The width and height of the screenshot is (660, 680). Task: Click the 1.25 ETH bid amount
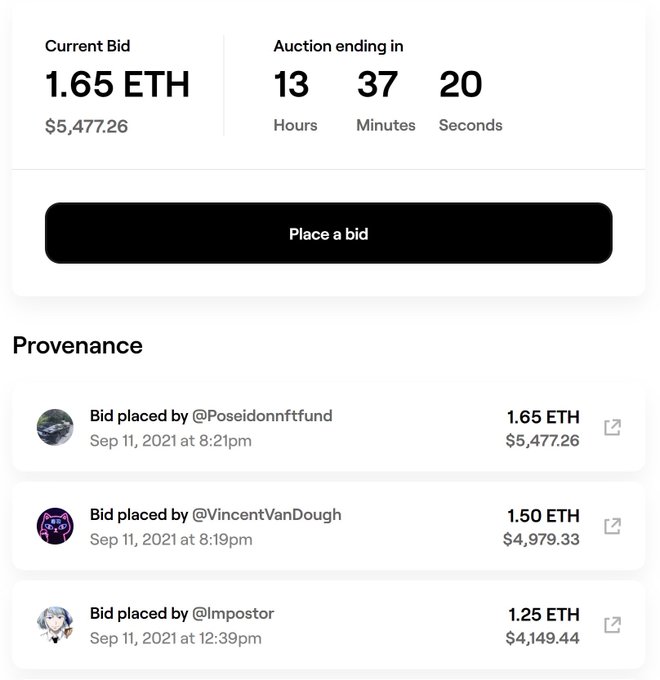point(543,615)
